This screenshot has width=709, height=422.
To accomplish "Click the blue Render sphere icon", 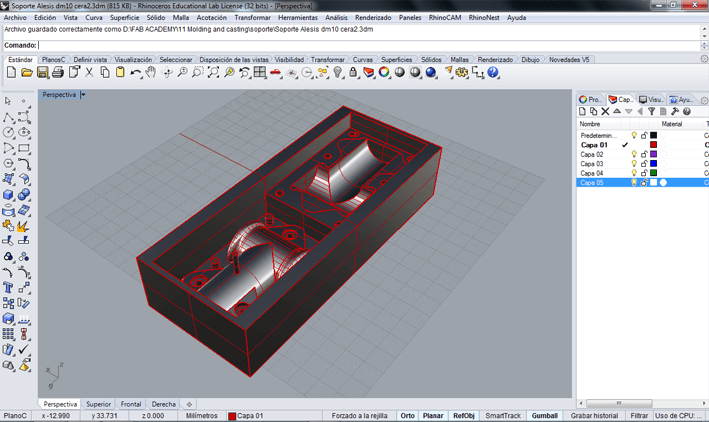I will tap(431, 72).
